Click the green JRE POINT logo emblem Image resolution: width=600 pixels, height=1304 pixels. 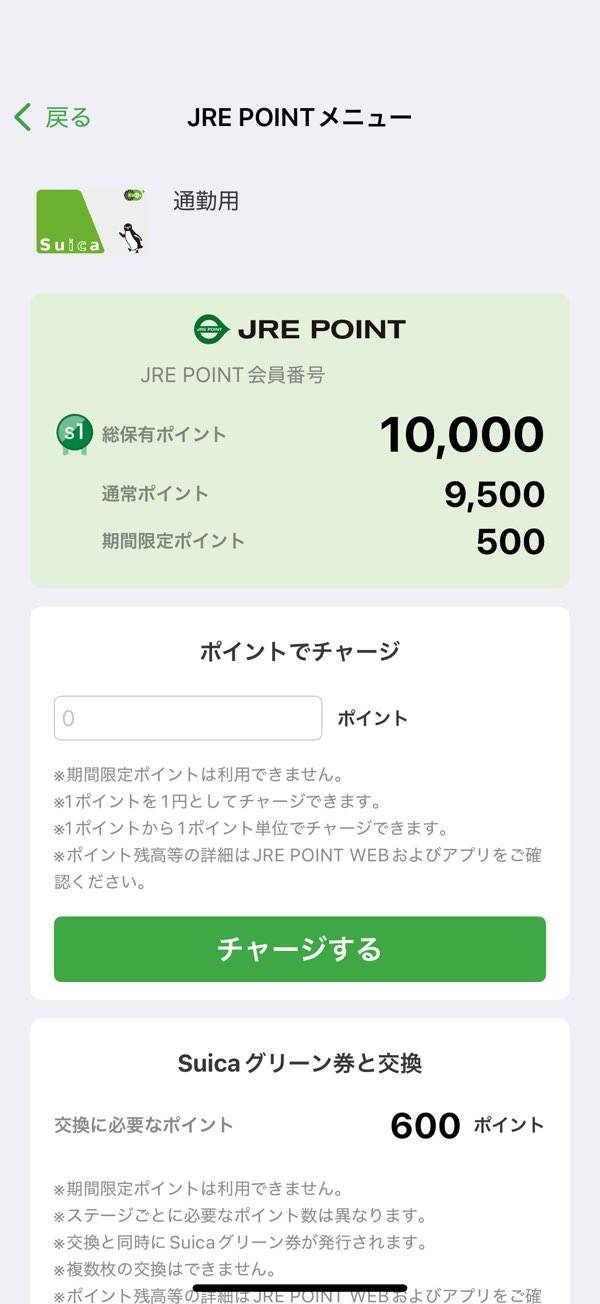(211, 329)
